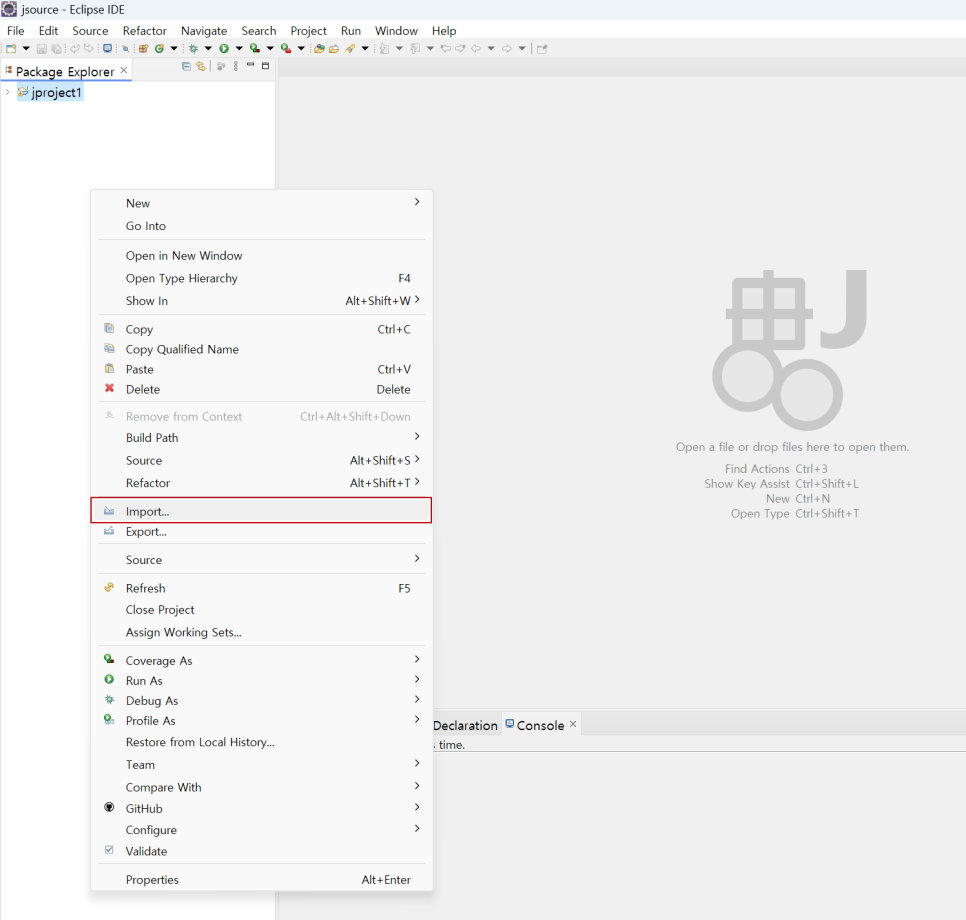Click the New Java Class toolbar icon
Image resolution: width=966 pixels, height=920 pixels.
[x=160, y=49]
